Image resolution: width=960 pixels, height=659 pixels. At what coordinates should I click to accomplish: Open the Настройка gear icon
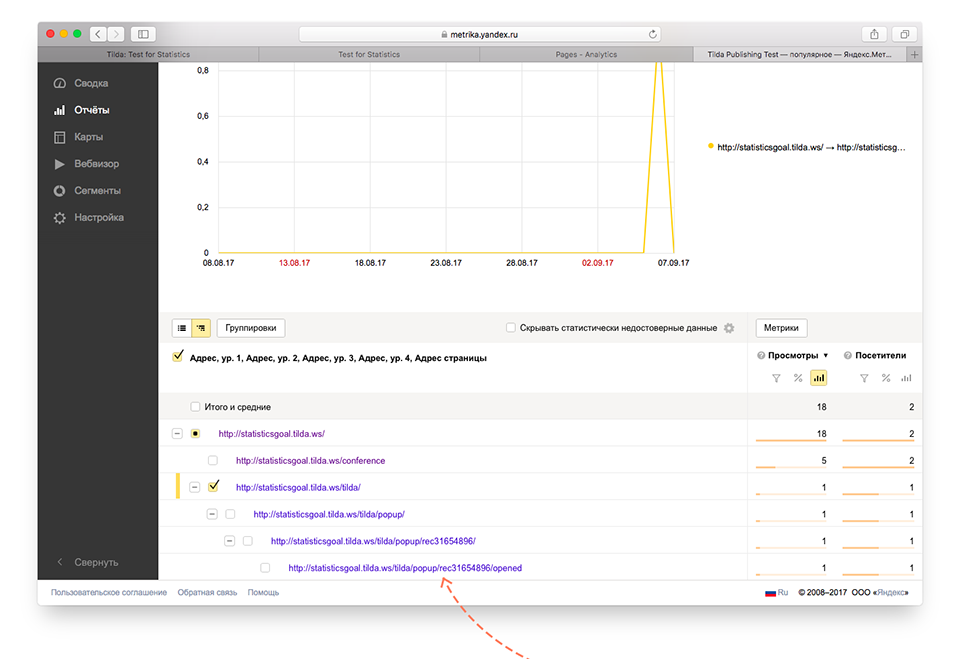[x=59, y=218]
